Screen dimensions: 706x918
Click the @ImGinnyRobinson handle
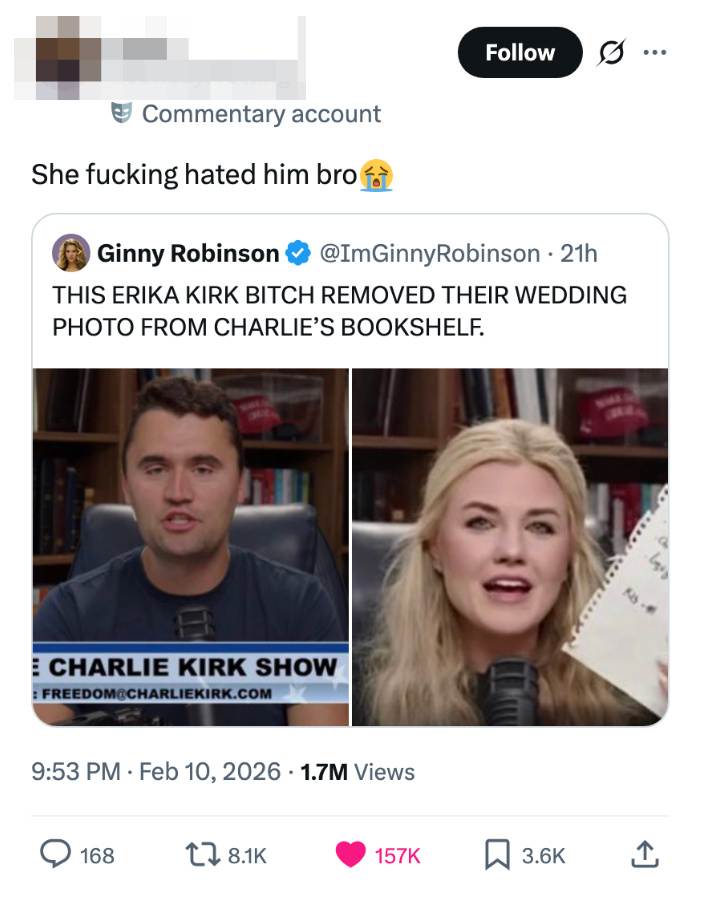click(431, 254)
